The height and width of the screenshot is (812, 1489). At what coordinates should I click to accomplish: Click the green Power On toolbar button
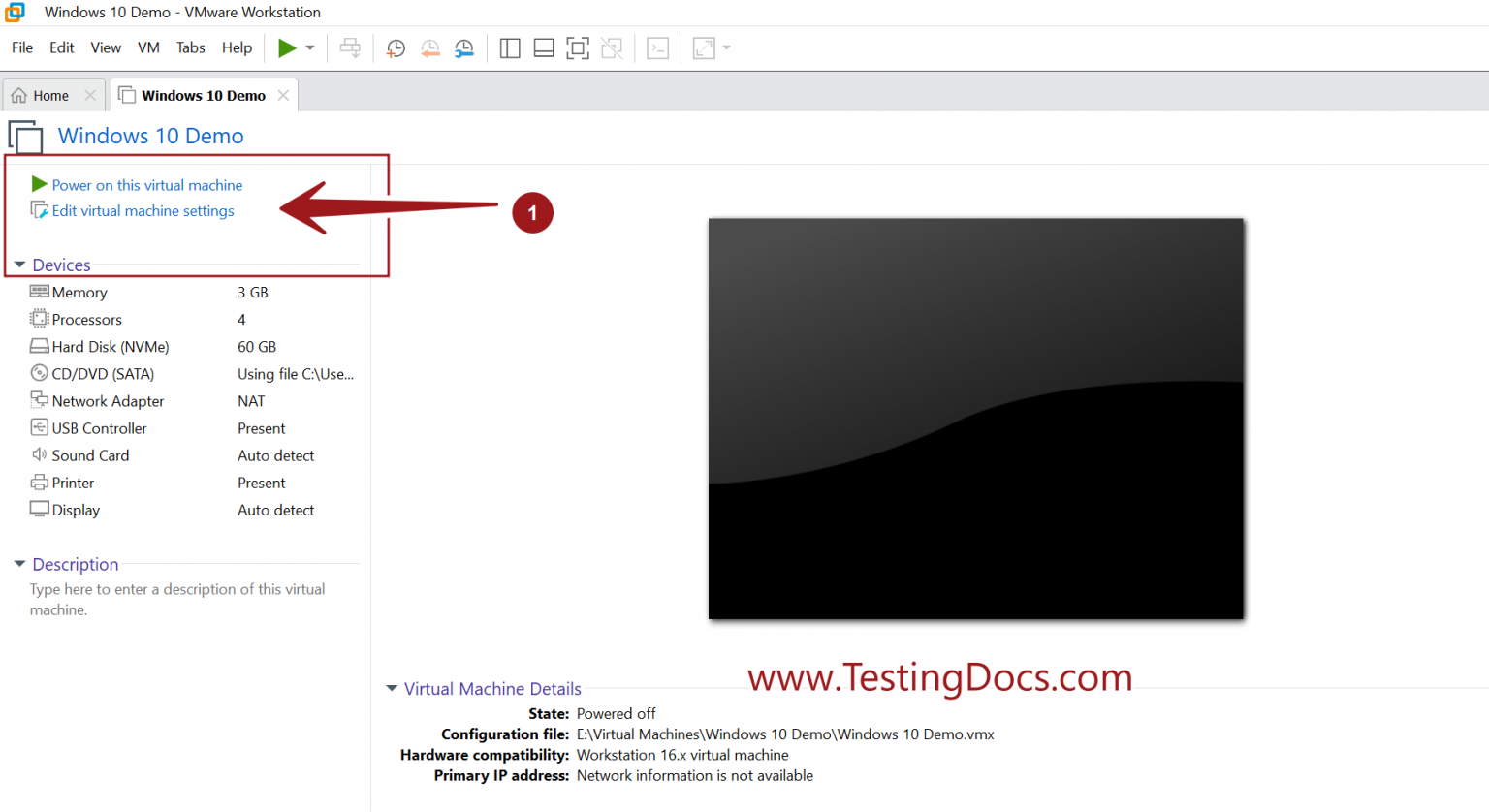click(287, 47)
